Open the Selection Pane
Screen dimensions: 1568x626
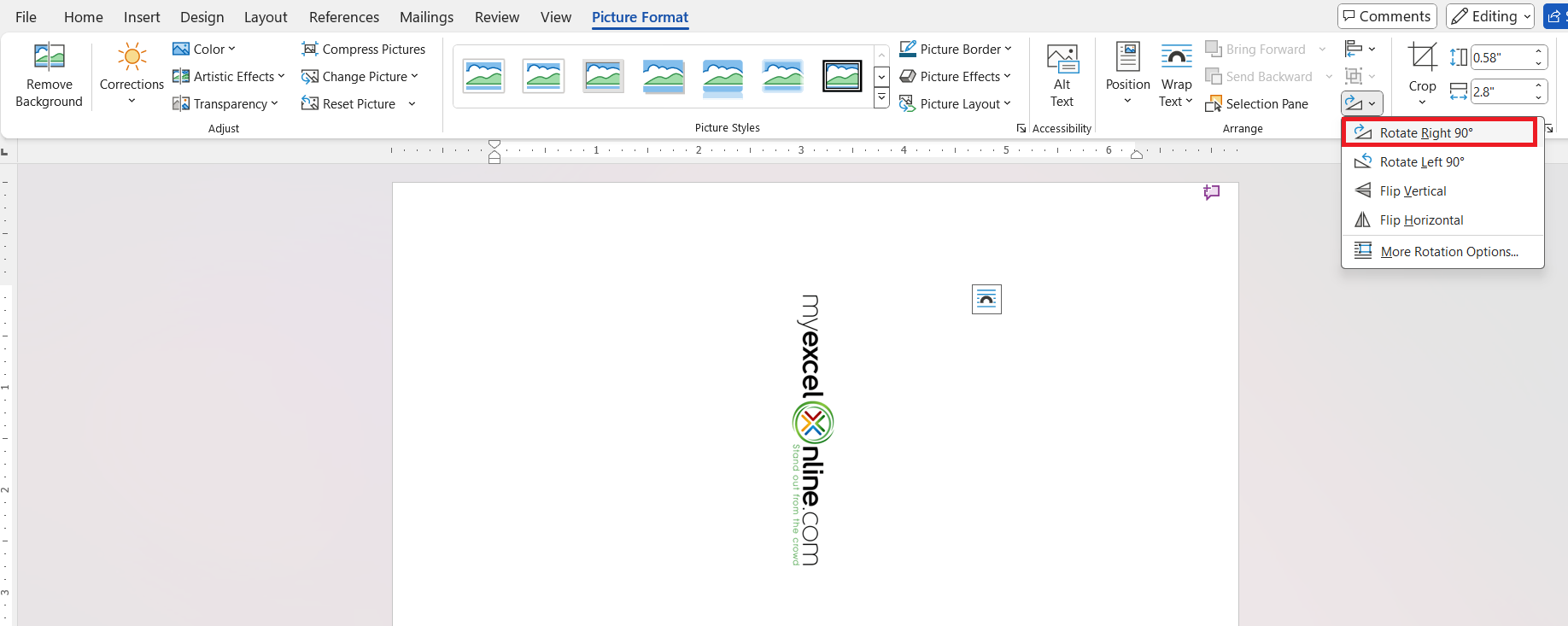click(x=1257, y=103)
